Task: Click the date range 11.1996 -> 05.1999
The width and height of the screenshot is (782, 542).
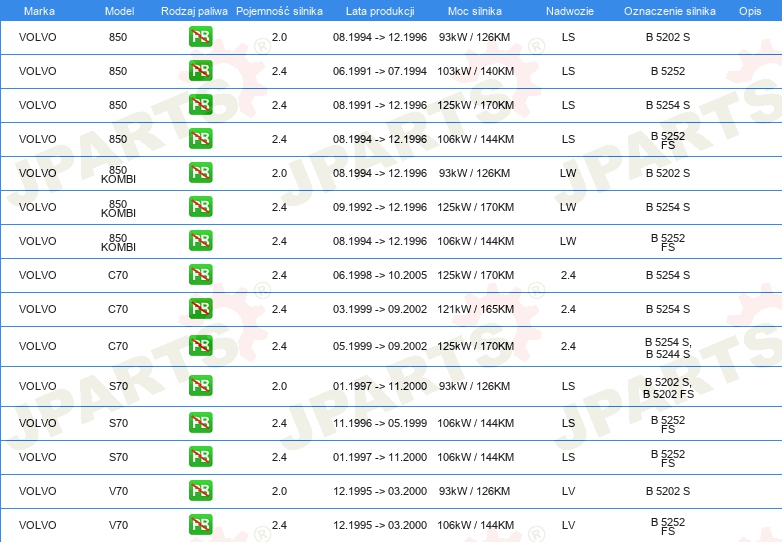Action: pos(380,423)
